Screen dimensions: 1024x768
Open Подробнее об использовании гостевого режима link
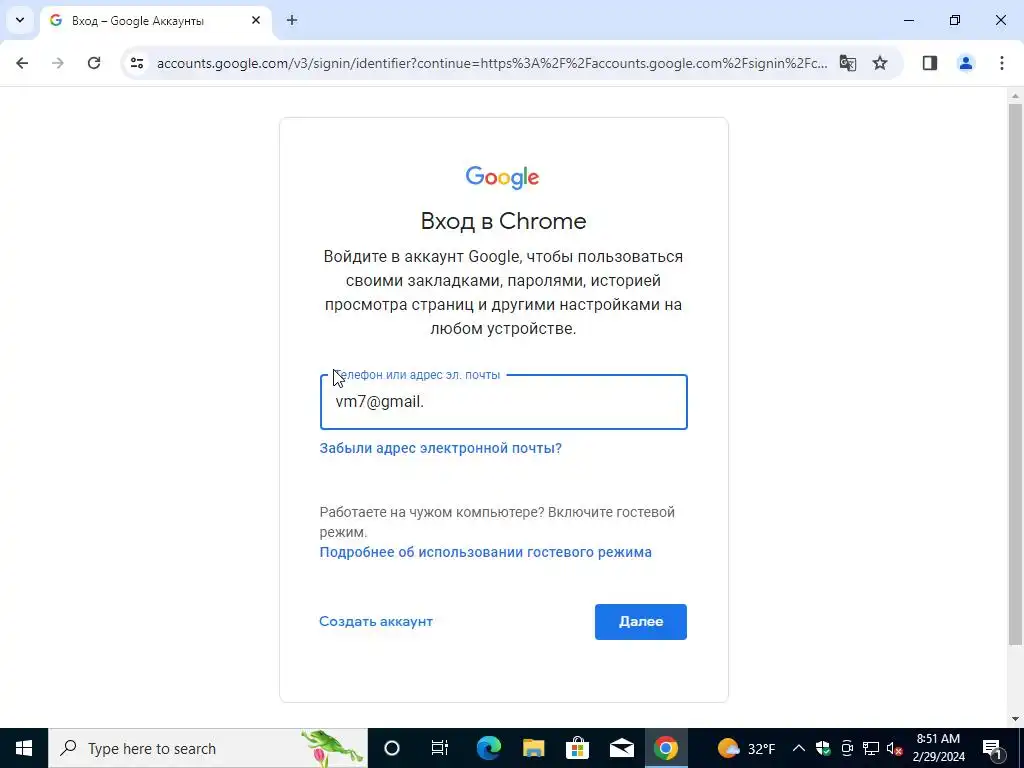485,552
